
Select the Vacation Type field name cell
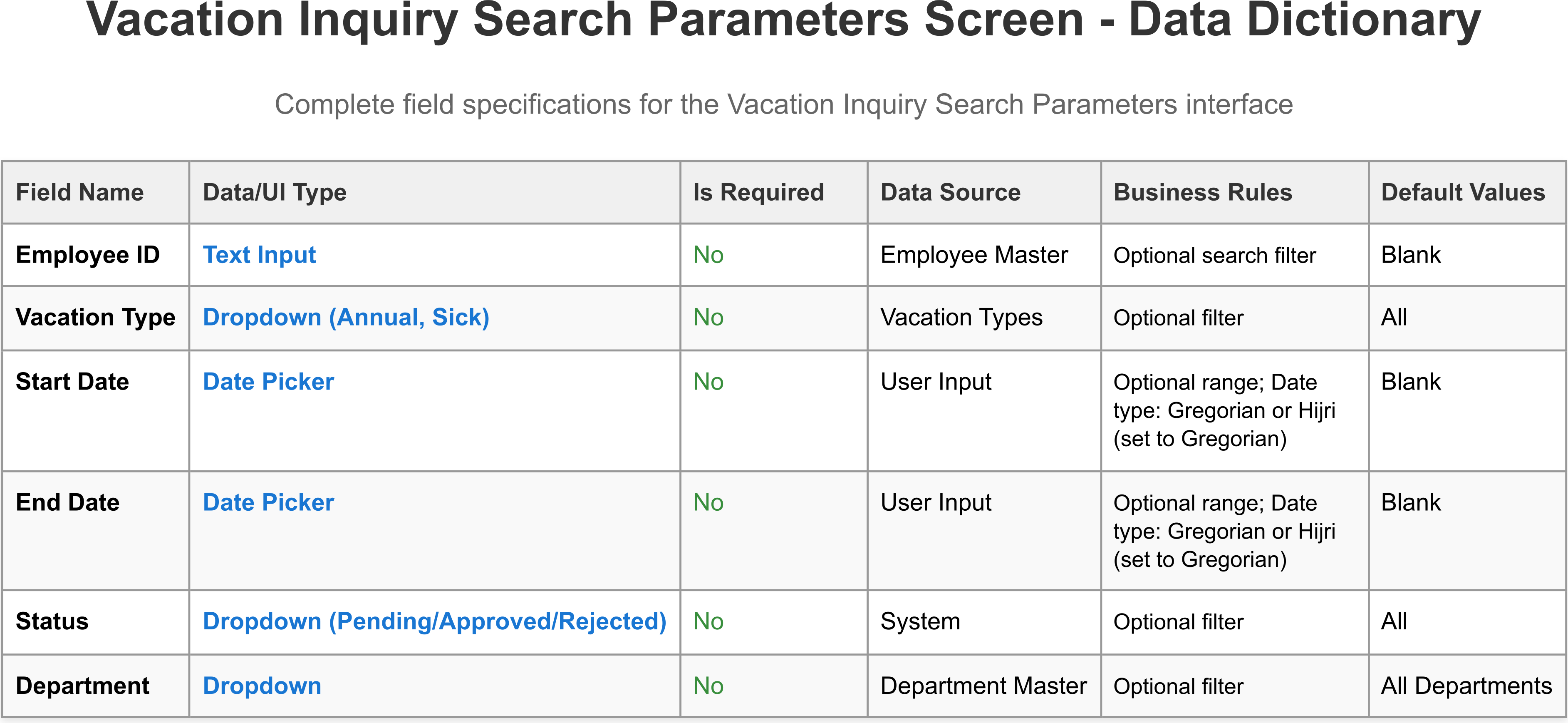coord(96,317)
